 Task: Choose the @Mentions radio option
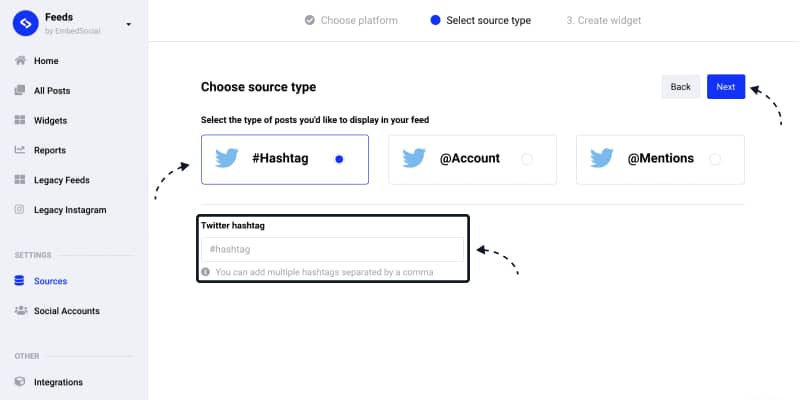coord(715,159)
